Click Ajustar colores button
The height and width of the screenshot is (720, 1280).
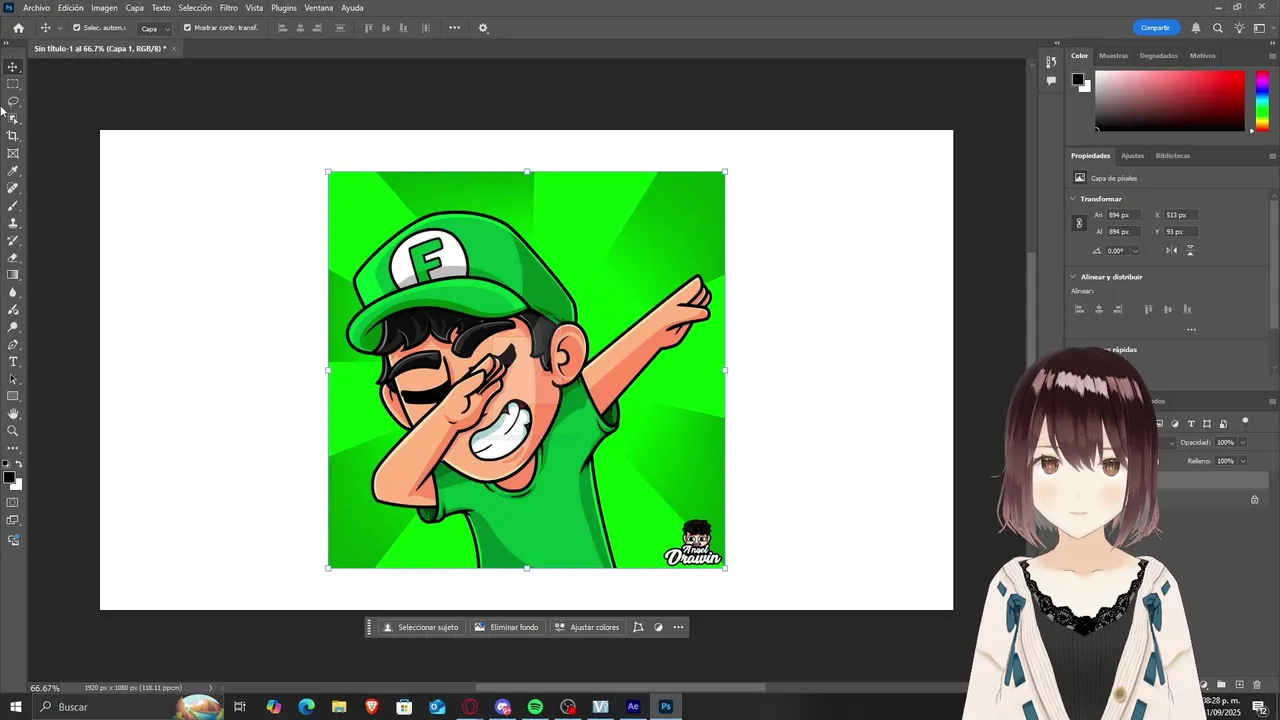tap(587, 627)
